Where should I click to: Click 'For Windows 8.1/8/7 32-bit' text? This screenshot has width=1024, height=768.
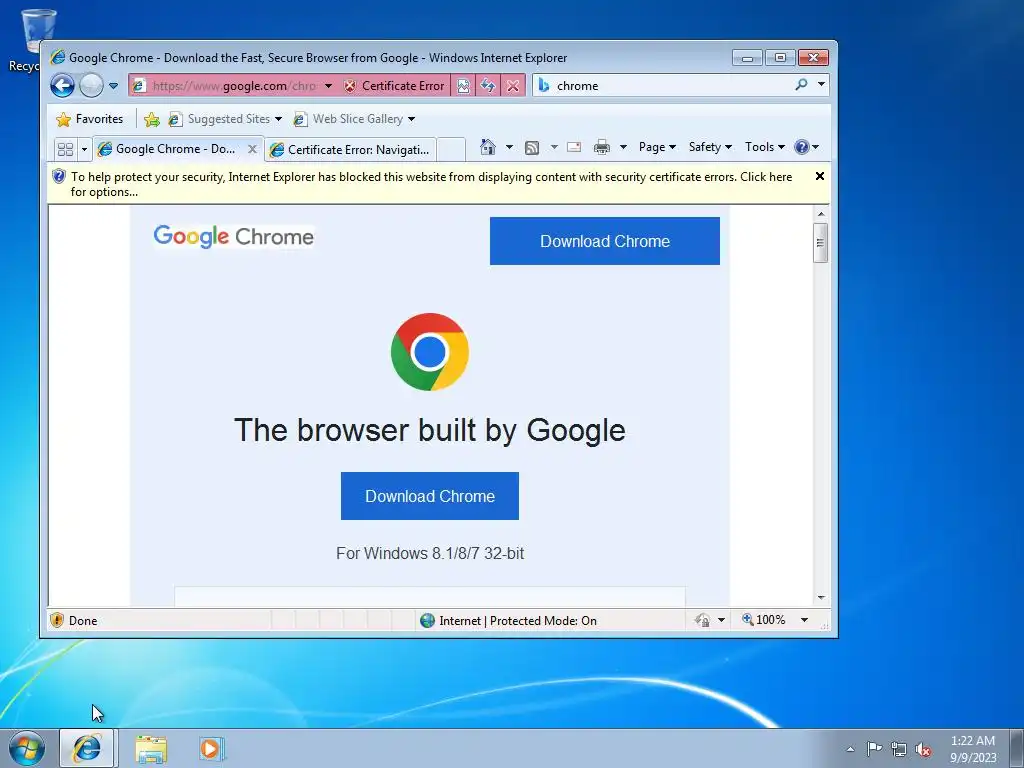(x=430, y=553)
